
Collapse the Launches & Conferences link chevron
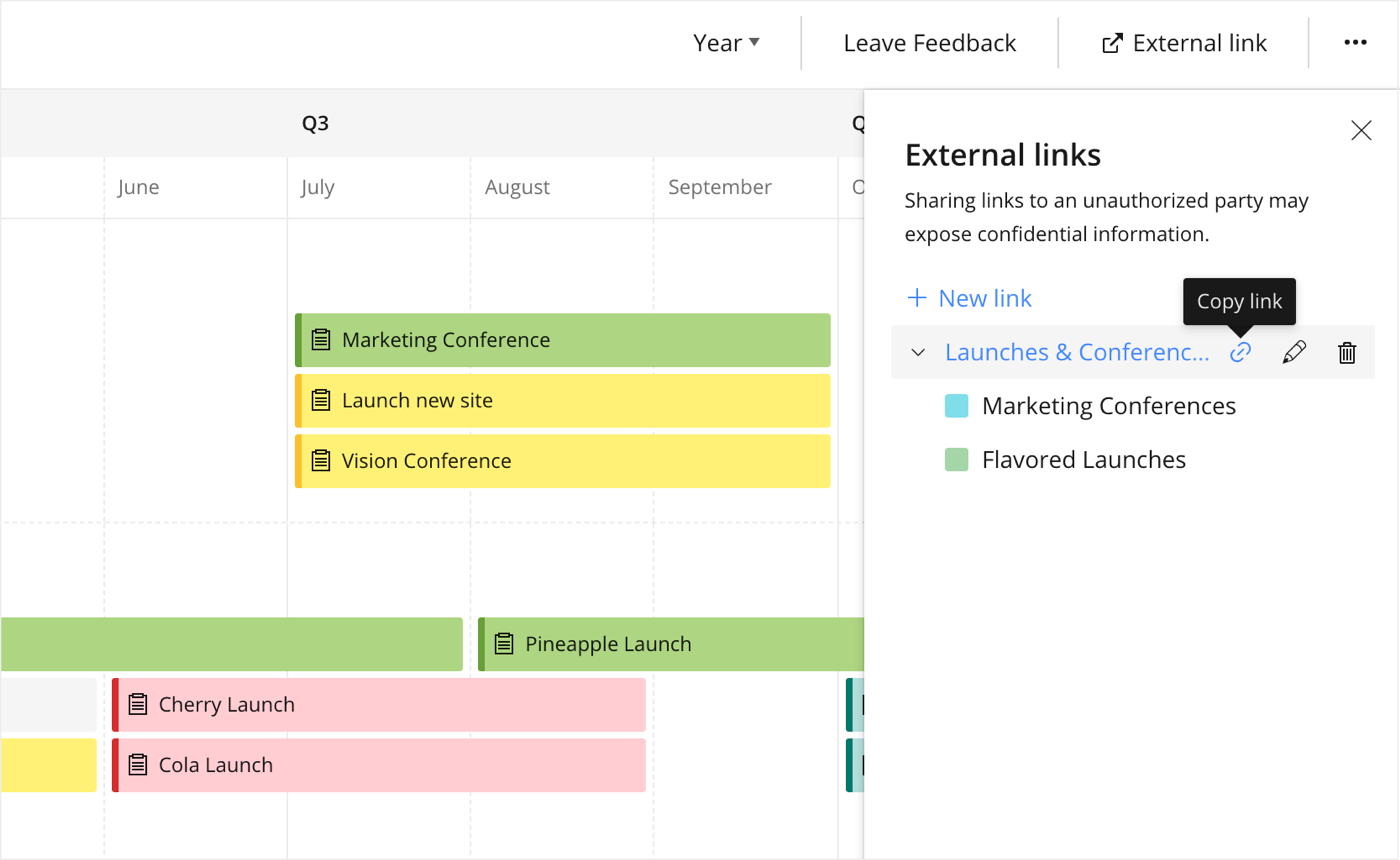pyautogui.click(x=918, y=352)
